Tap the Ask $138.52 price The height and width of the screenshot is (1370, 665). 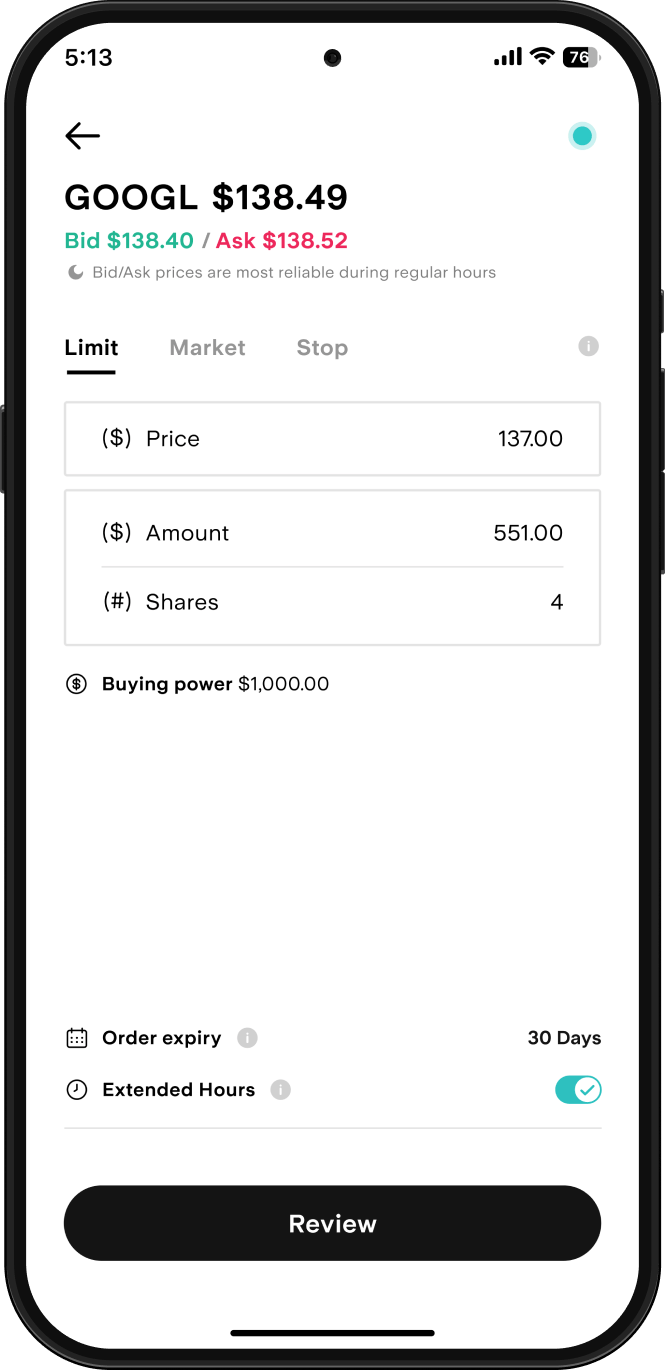pos(282,241)
